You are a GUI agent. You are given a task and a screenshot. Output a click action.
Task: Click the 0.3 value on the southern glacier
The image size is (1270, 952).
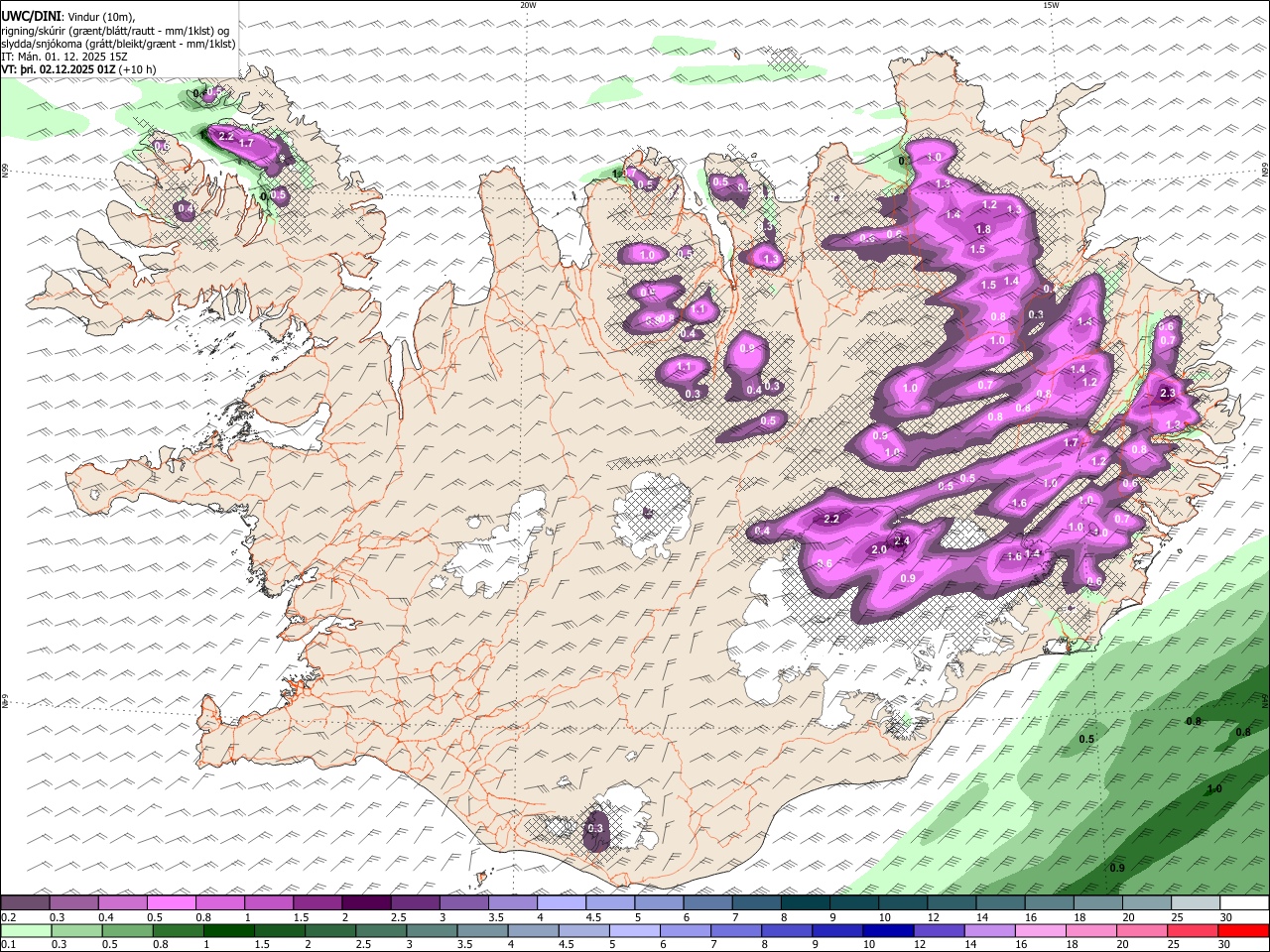(x=595, y=828)
